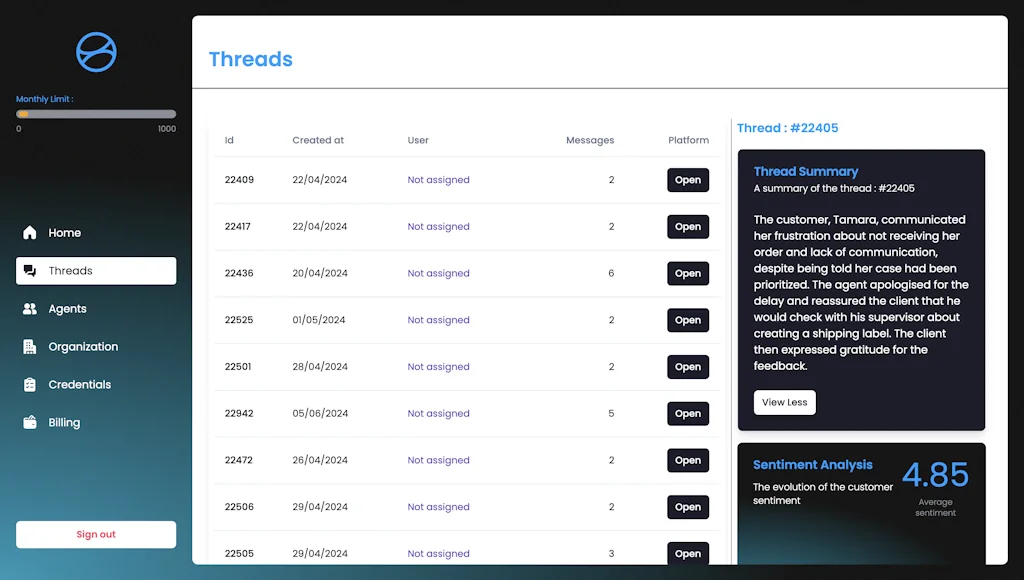Click the Sign out button
The image size is (1024, 580).
pos(95,534)
